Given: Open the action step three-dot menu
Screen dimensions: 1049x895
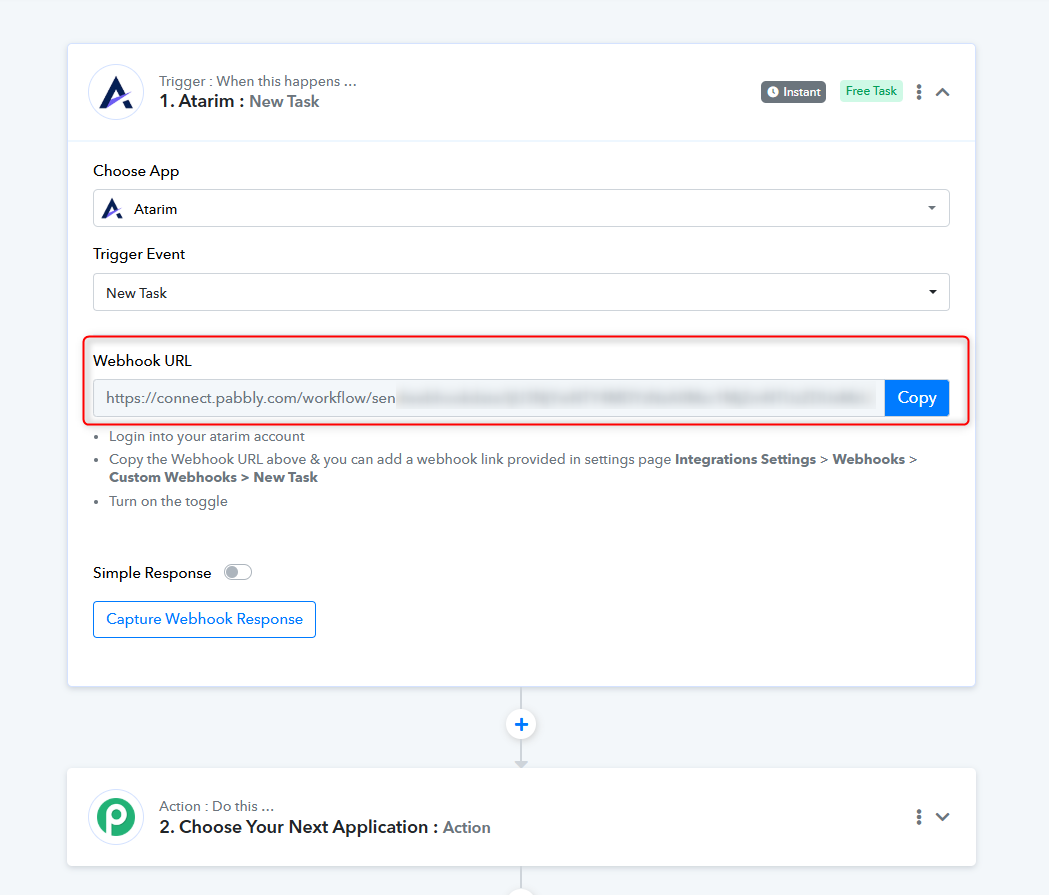Looking at the screenshot, I should [x=918, y=817].
